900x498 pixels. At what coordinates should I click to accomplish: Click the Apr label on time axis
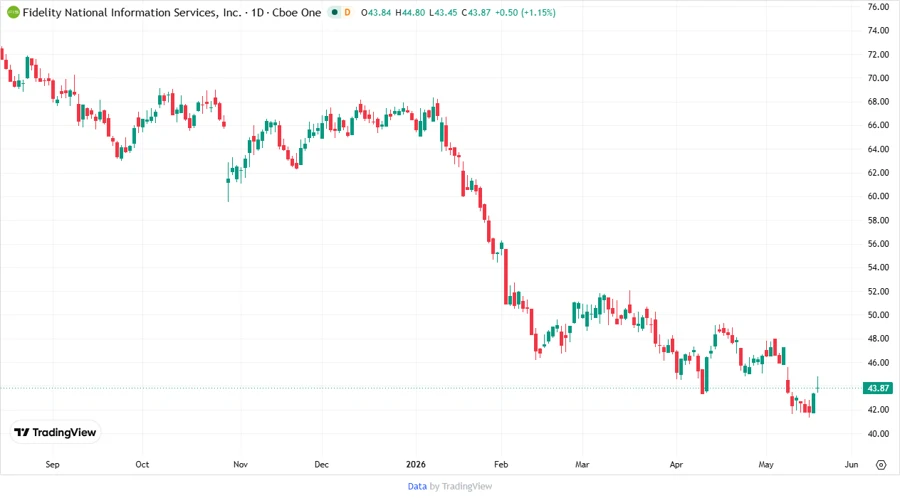click(676, 464)
